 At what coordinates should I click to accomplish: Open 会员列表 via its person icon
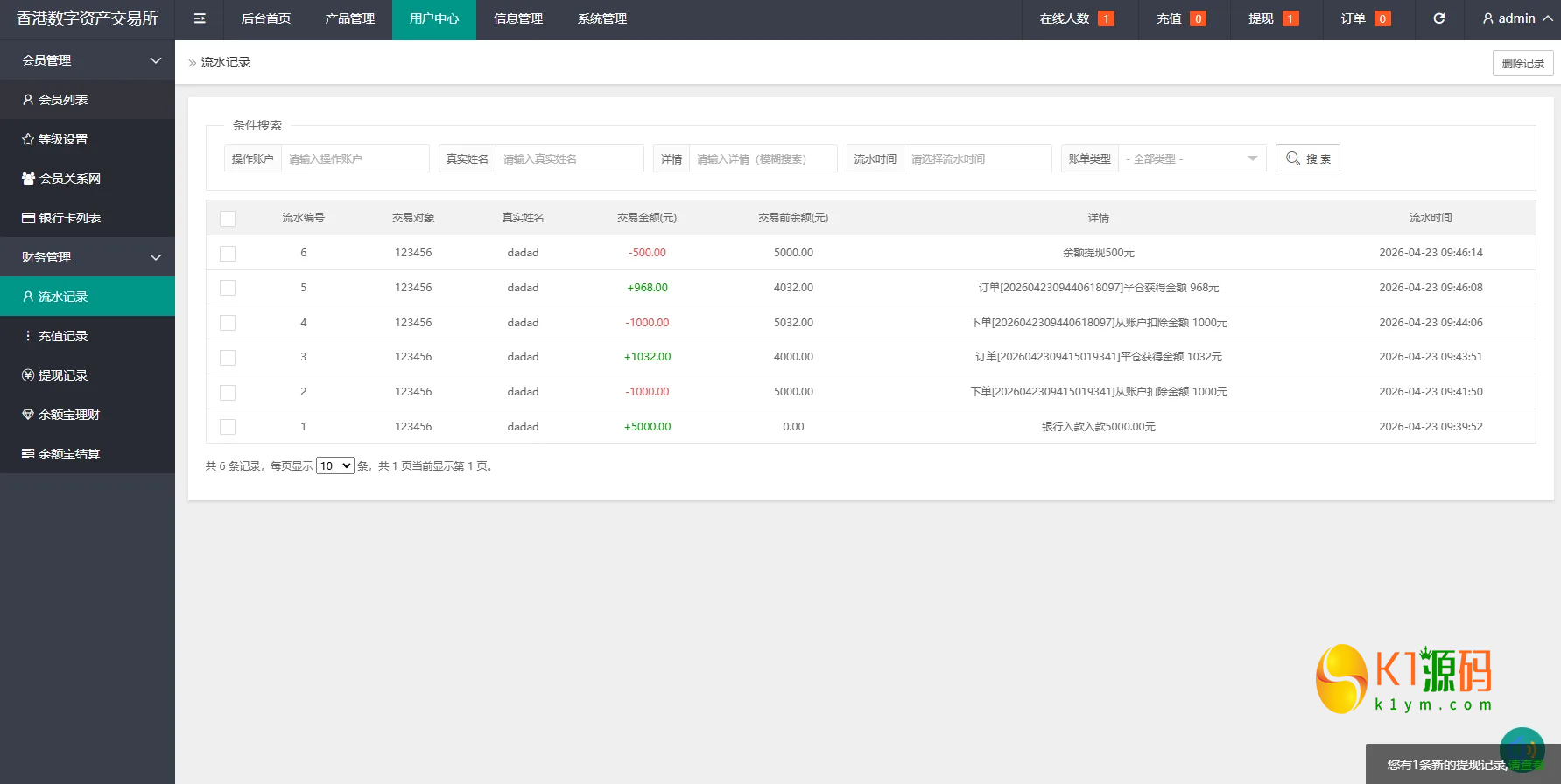point(28,100)
